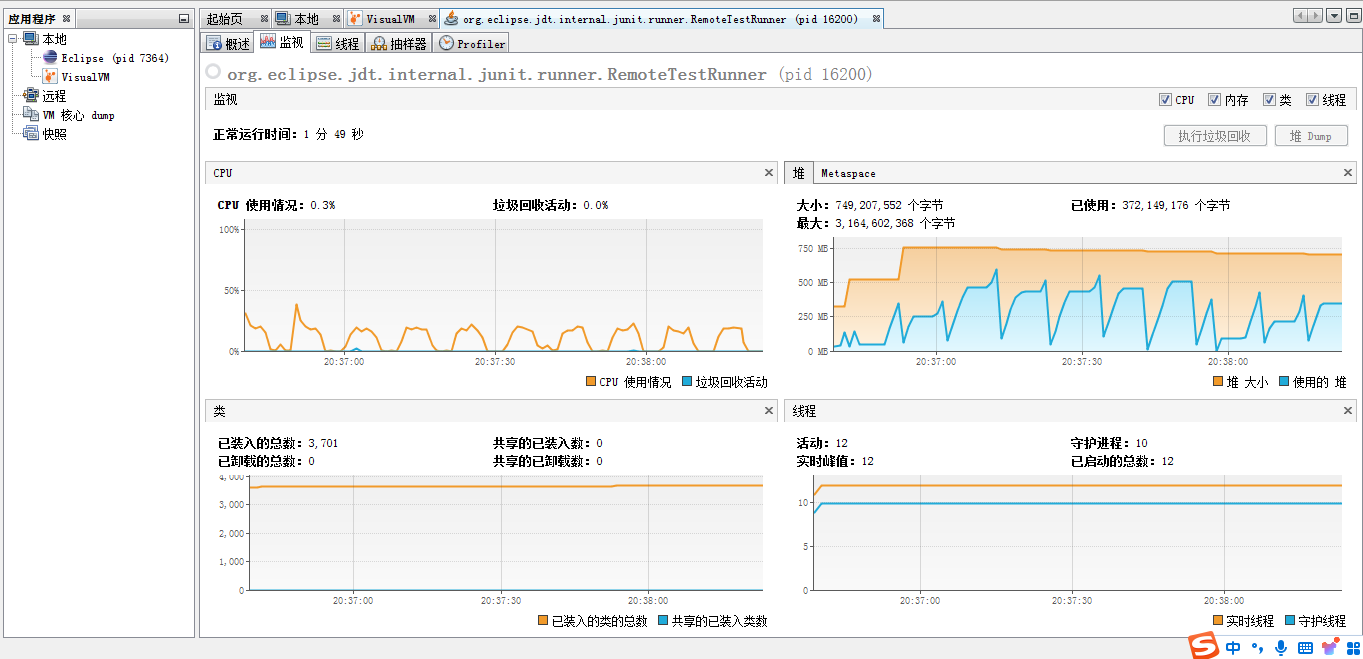Open the Profiler subtab
Screen dimensions: 1363x659
pyautogui.click(x=472, y=43)
